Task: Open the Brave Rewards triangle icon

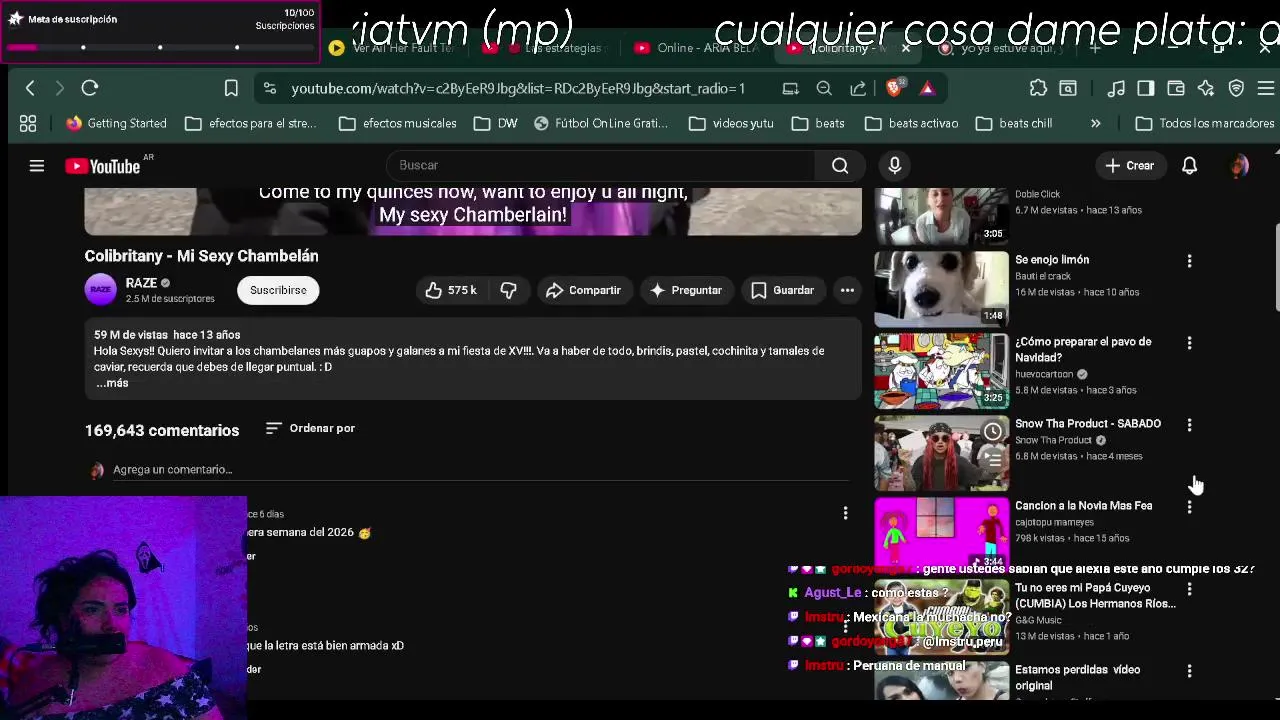Action: tap(928, 88)
